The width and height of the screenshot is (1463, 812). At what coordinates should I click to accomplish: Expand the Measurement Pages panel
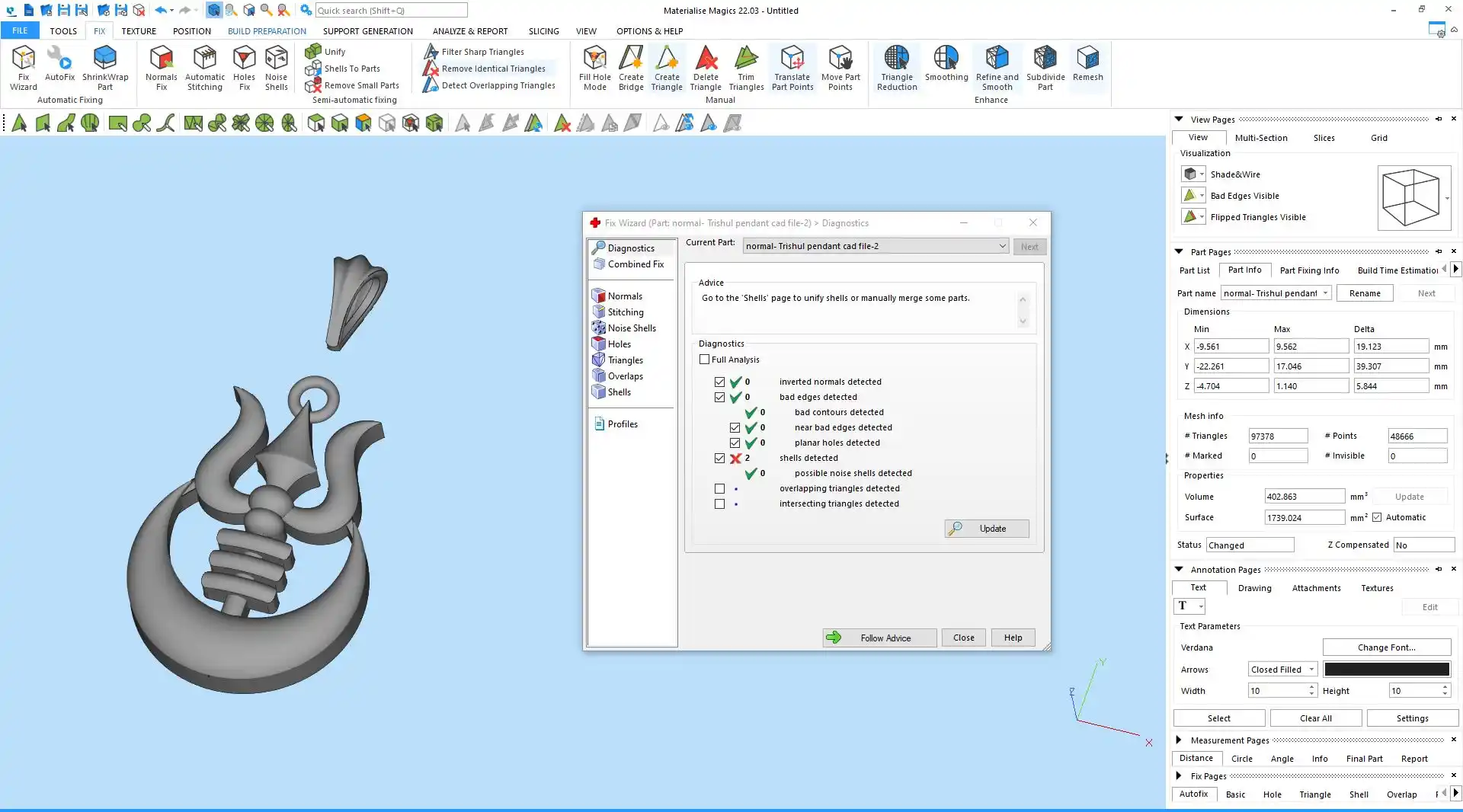click(1179, 740)
